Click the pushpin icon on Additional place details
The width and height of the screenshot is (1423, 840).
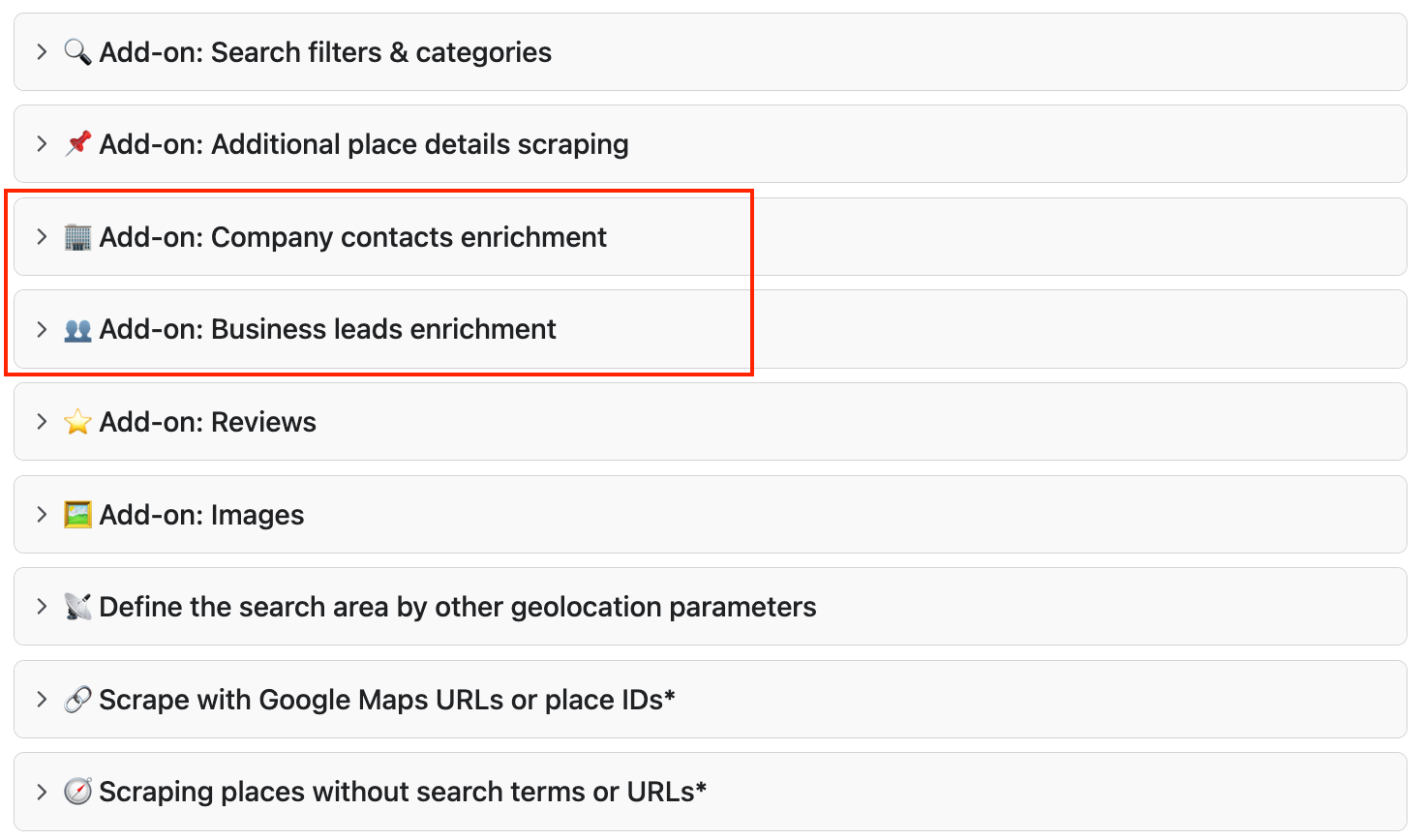click(x=77, y=143)
